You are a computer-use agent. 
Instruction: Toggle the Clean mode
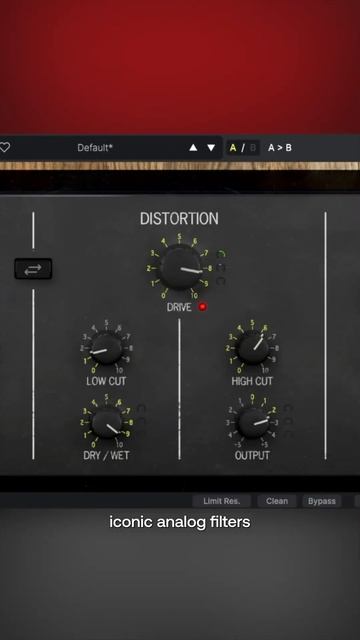point(277,501)
